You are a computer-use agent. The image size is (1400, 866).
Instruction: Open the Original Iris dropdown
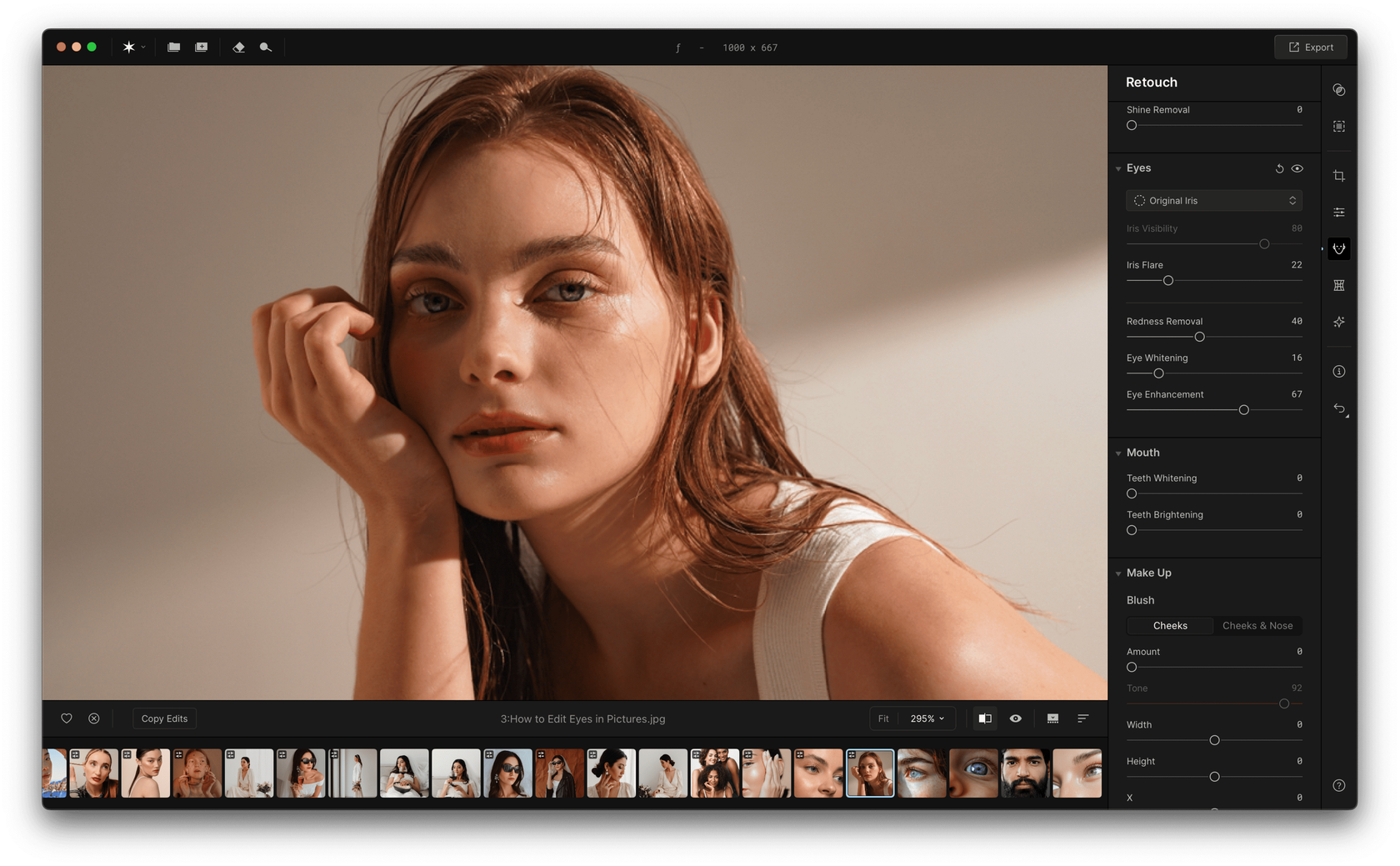1213,200
